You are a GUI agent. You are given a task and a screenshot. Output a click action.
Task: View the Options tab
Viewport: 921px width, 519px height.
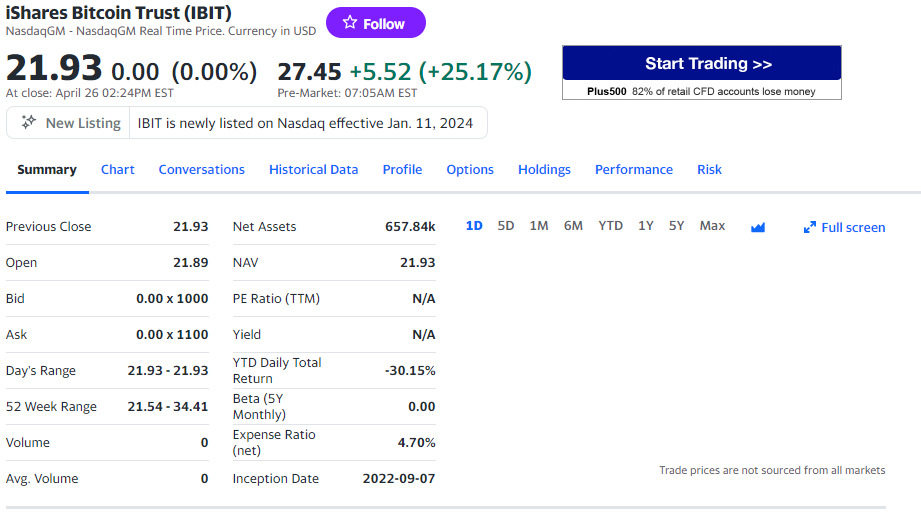470,170
